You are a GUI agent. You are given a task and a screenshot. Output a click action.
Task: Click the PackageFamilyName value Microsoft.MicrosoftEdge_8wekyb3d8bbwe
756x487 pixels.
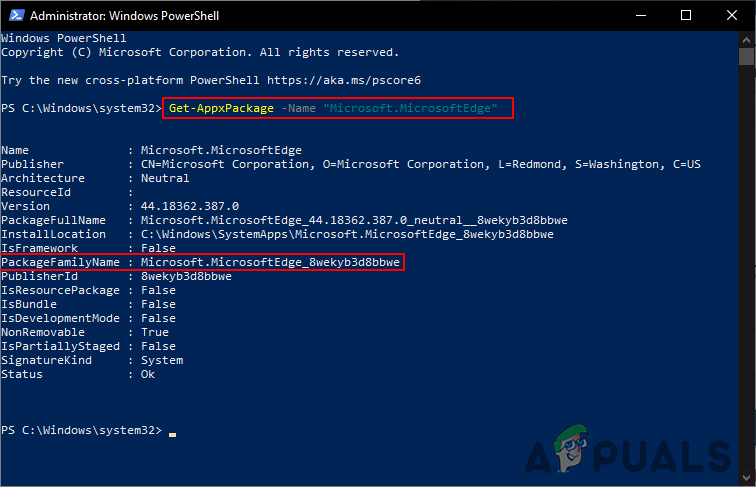pos(271,262)
